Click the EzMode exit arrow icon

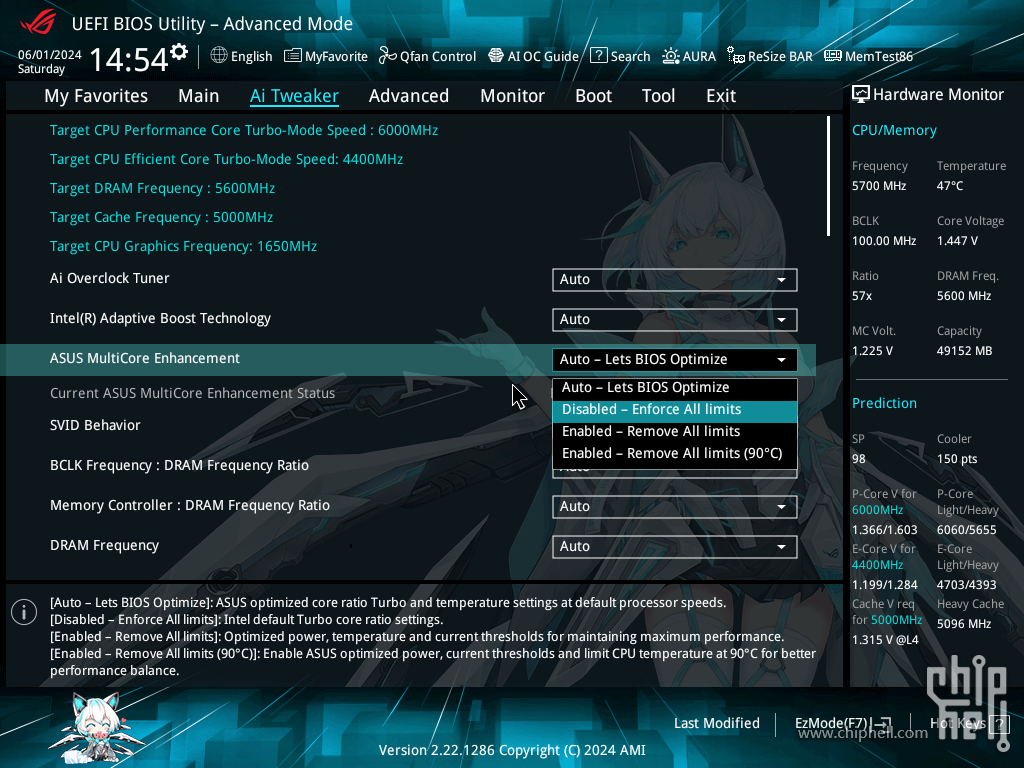pos(882,723)
